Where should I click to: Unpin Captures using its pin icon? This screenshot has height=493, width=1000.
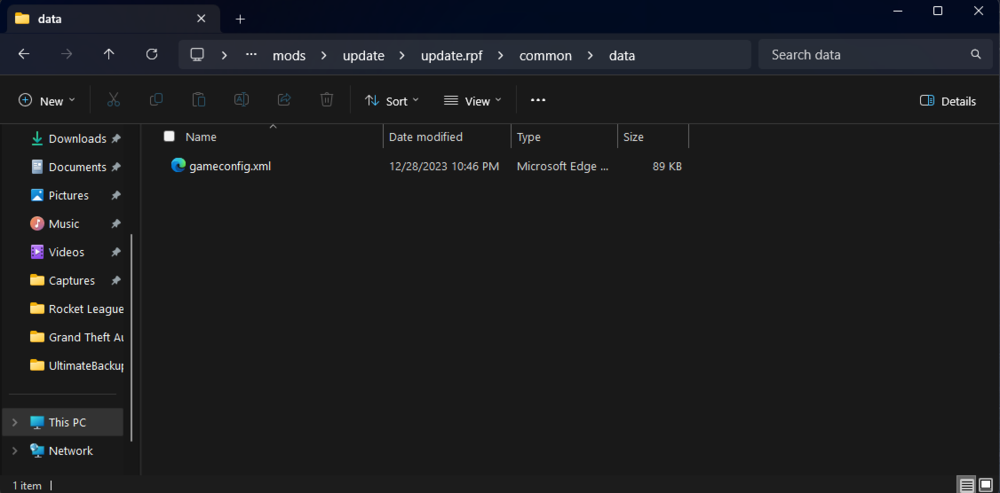point(115,281)
